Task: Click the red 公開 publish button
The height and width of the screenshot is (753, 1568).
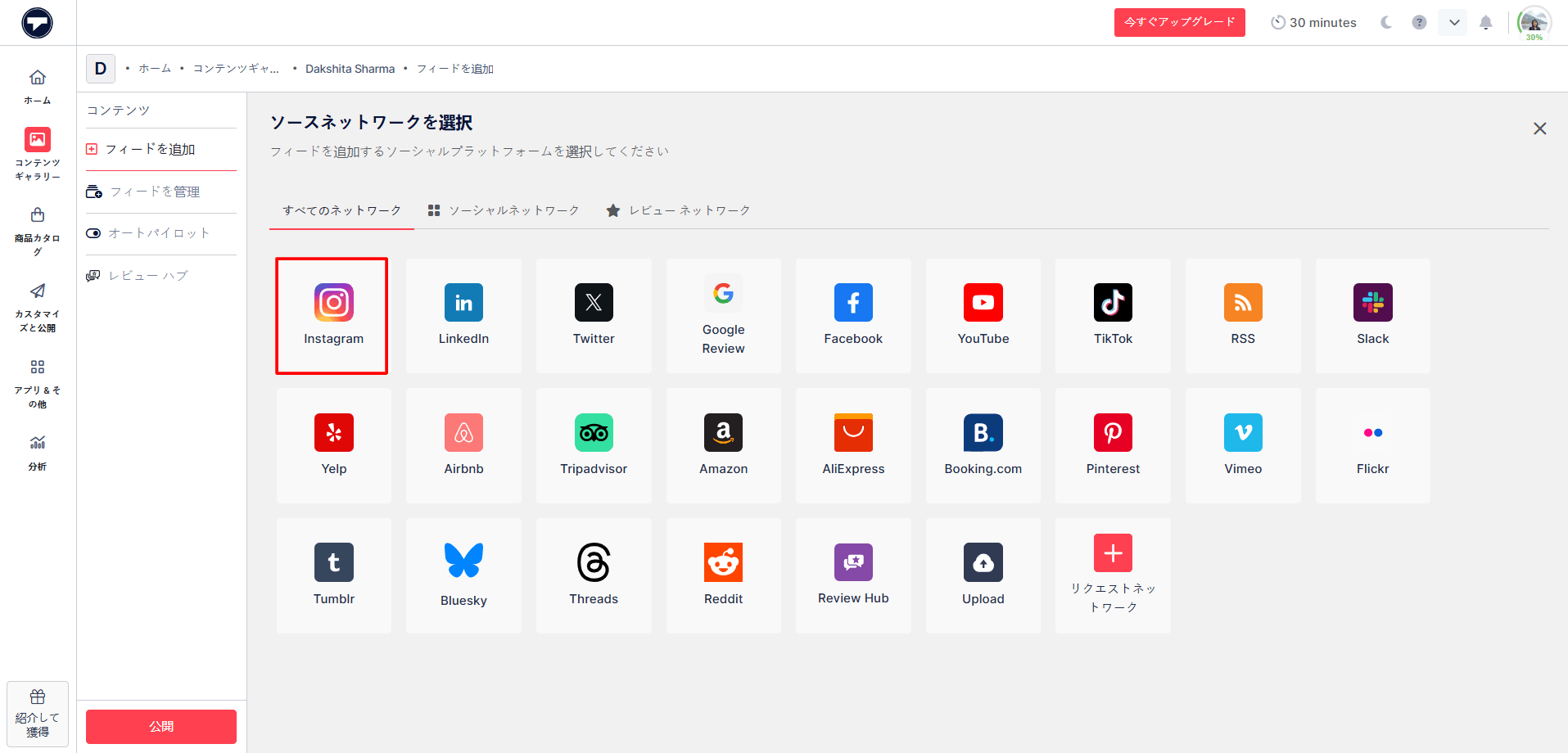Action: click(x=161, y=727)
